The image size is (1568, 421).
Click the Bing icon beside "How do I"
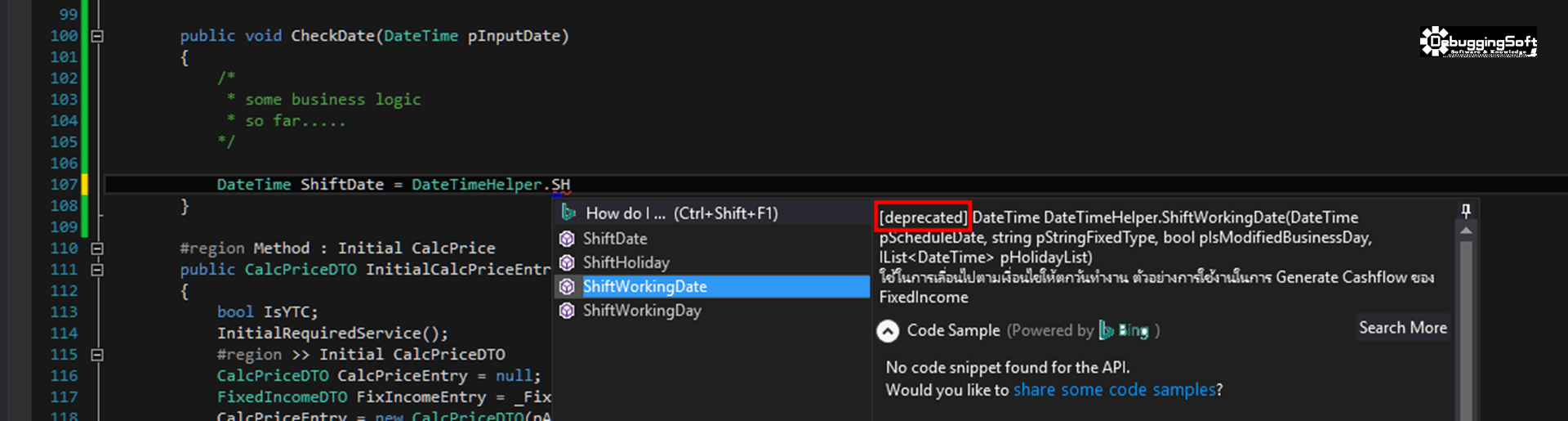[x=568, y=213]
